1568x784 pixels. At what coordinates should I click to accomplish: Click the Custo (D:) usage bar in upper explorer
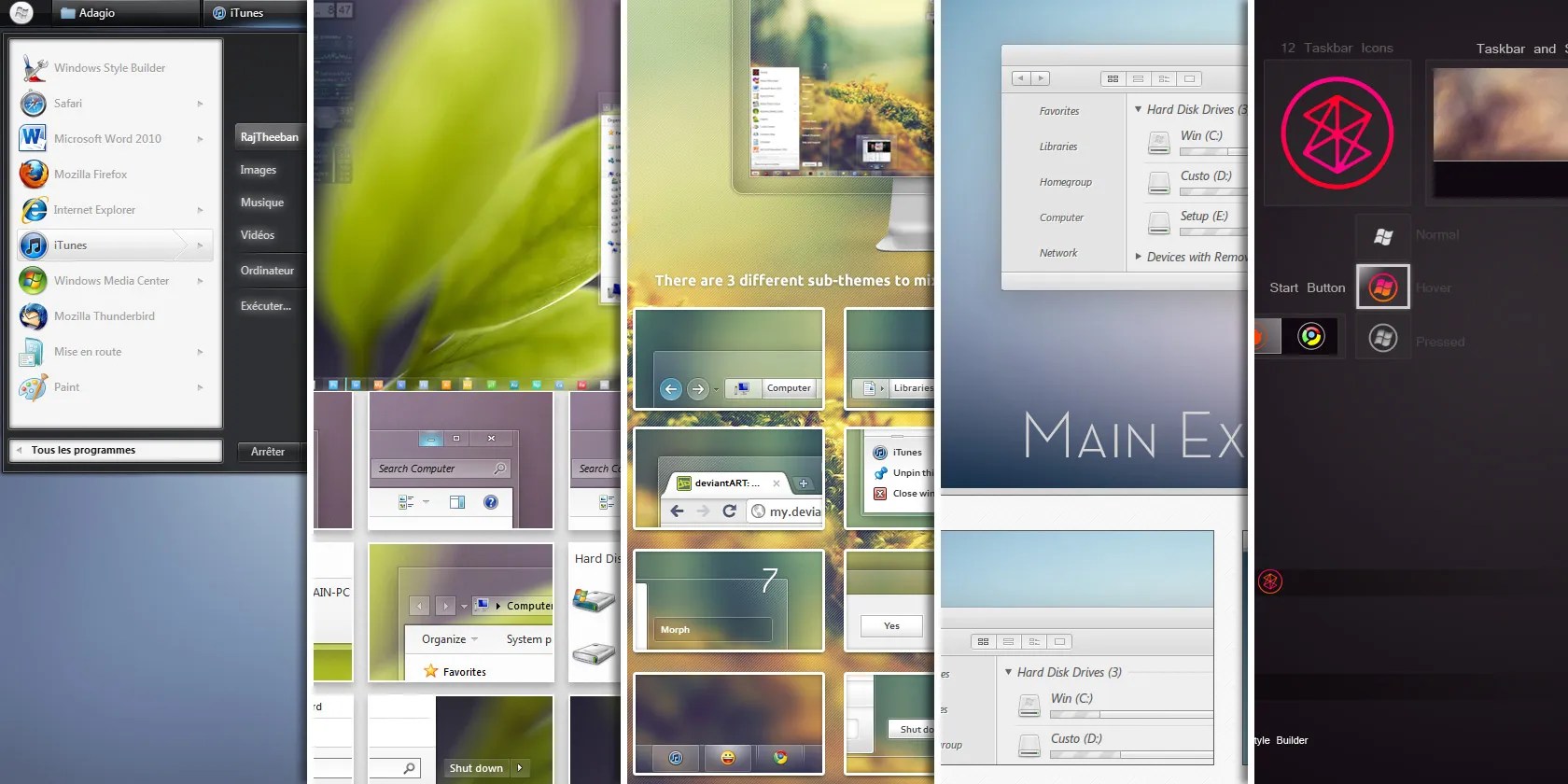click(x=1213, y=191)
